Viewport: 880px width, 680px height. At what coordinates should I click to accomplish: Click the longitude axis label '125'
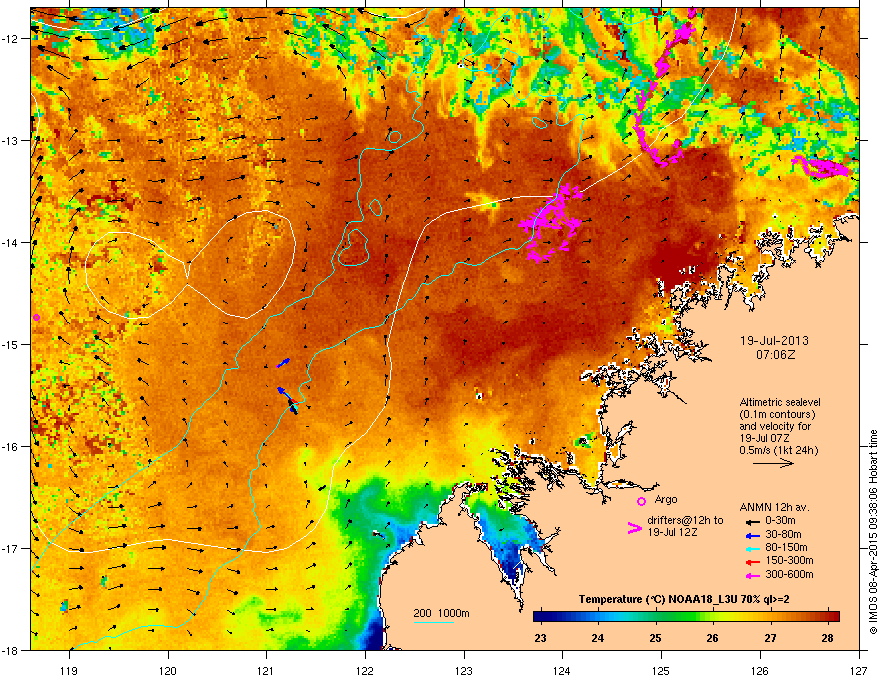[x=662, y=670]
